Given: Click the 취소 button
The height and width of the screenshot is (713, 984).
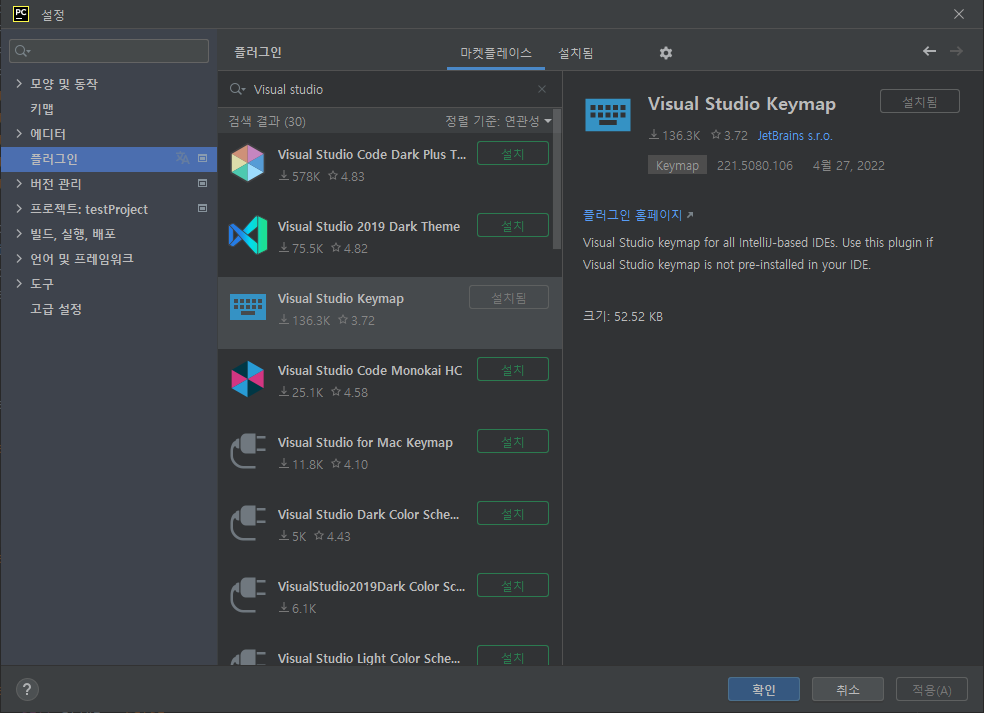Looking at the screenshot, I should (848, 689).
